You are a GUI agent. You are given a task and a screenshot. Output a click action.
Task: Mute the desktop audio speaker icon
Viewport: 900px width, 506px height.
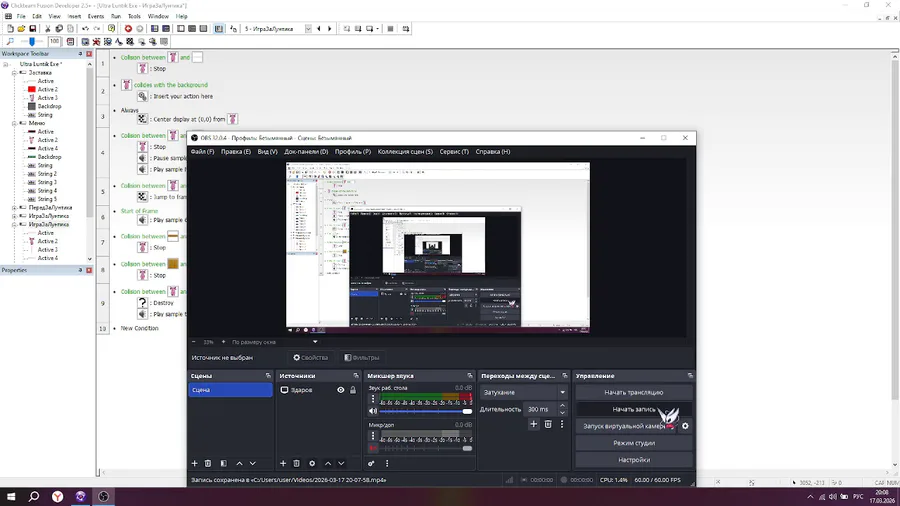tap(373, 411)
